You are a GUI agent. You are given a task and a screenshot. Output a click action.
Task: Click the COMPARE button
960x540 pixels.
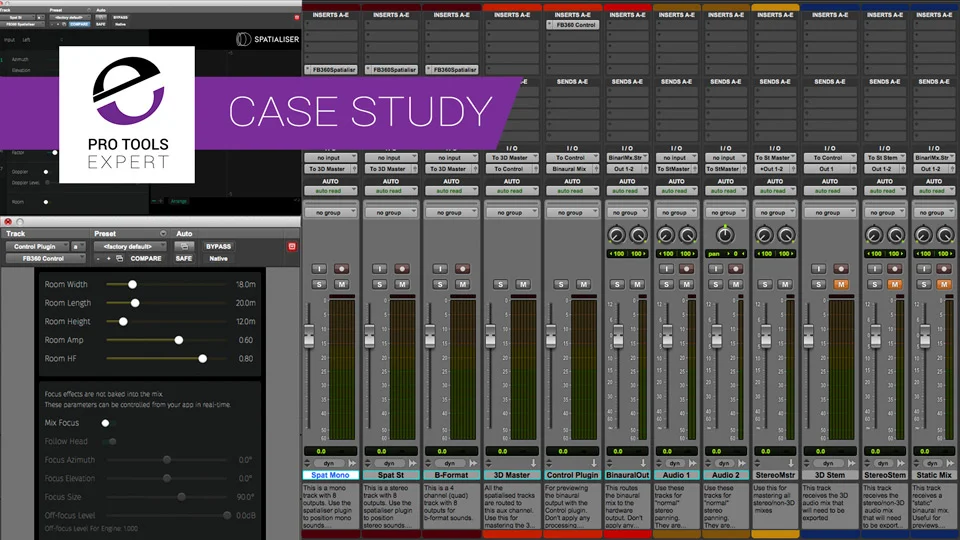(146, 258)
